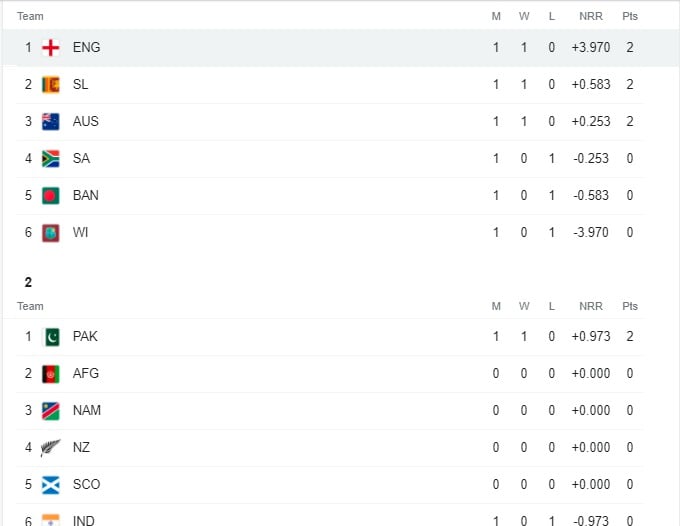Click the Pts column header in group 2
680x526 pixels.
[x=630, y=307]
